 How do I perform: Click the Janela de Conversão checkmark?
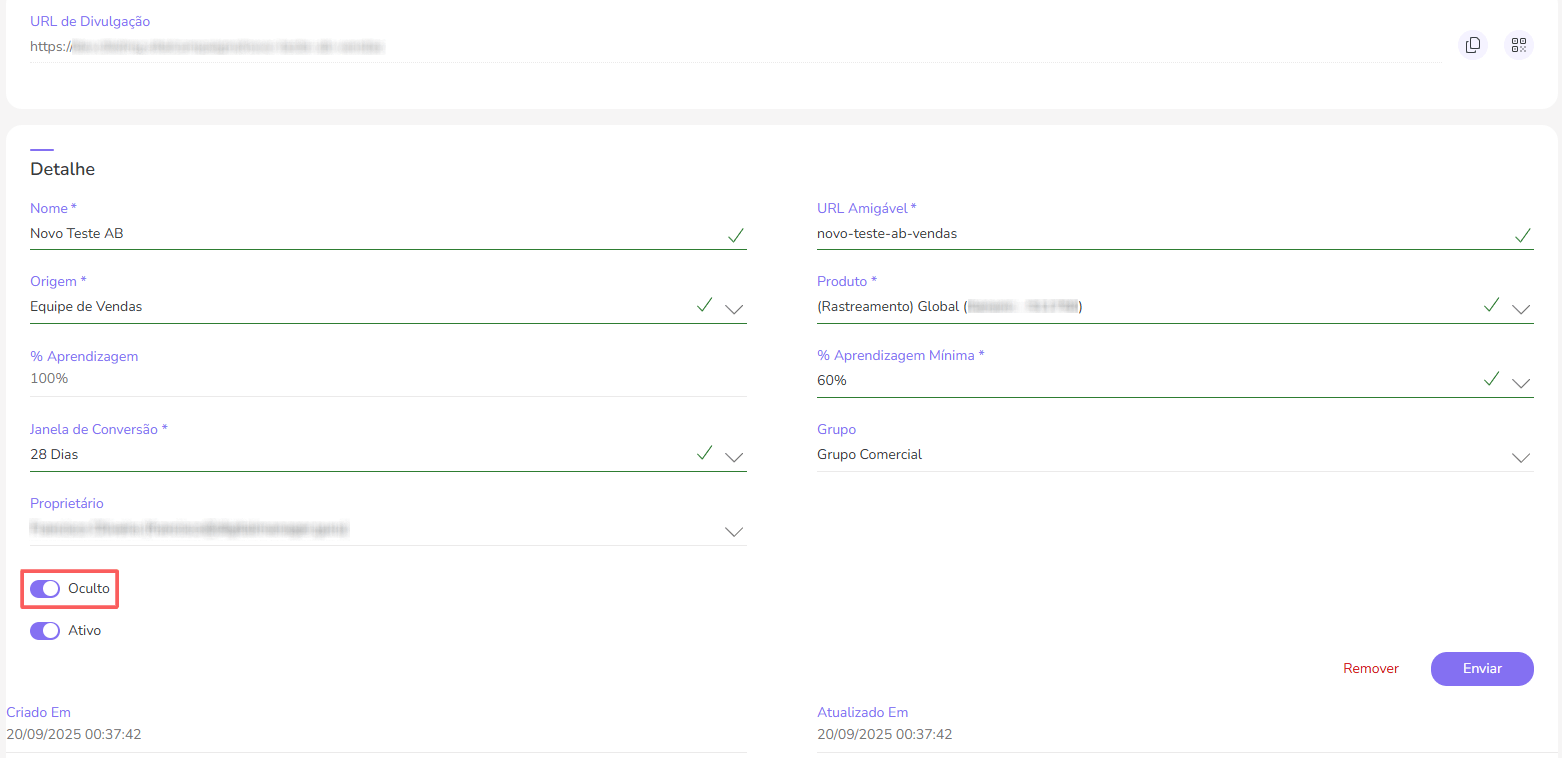[704, 453]
